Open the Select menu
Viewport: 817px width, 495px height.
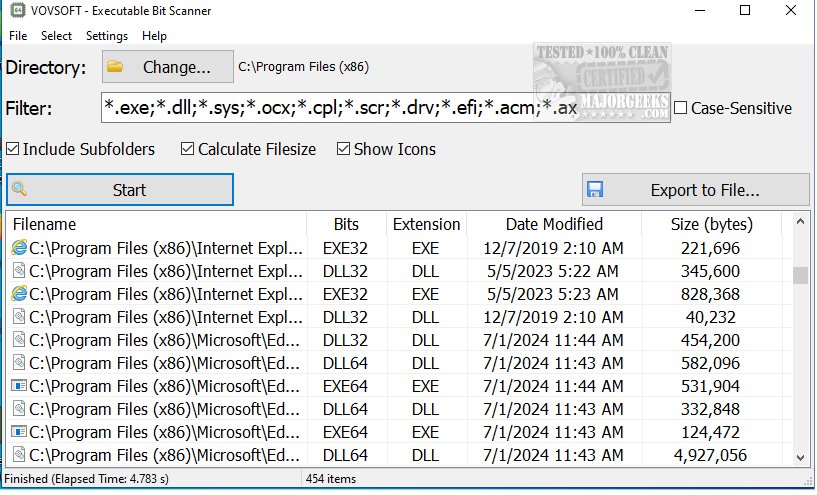[x=56, y=35]
